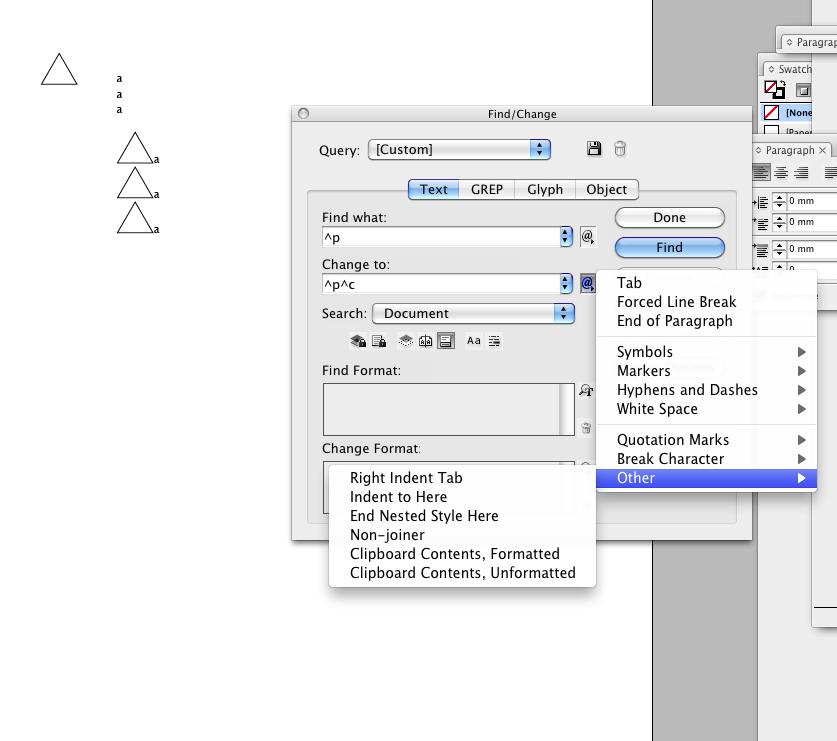837x741 pixels.
Task: Click Align Left in Paragraph panel
Action: [761, 172]
